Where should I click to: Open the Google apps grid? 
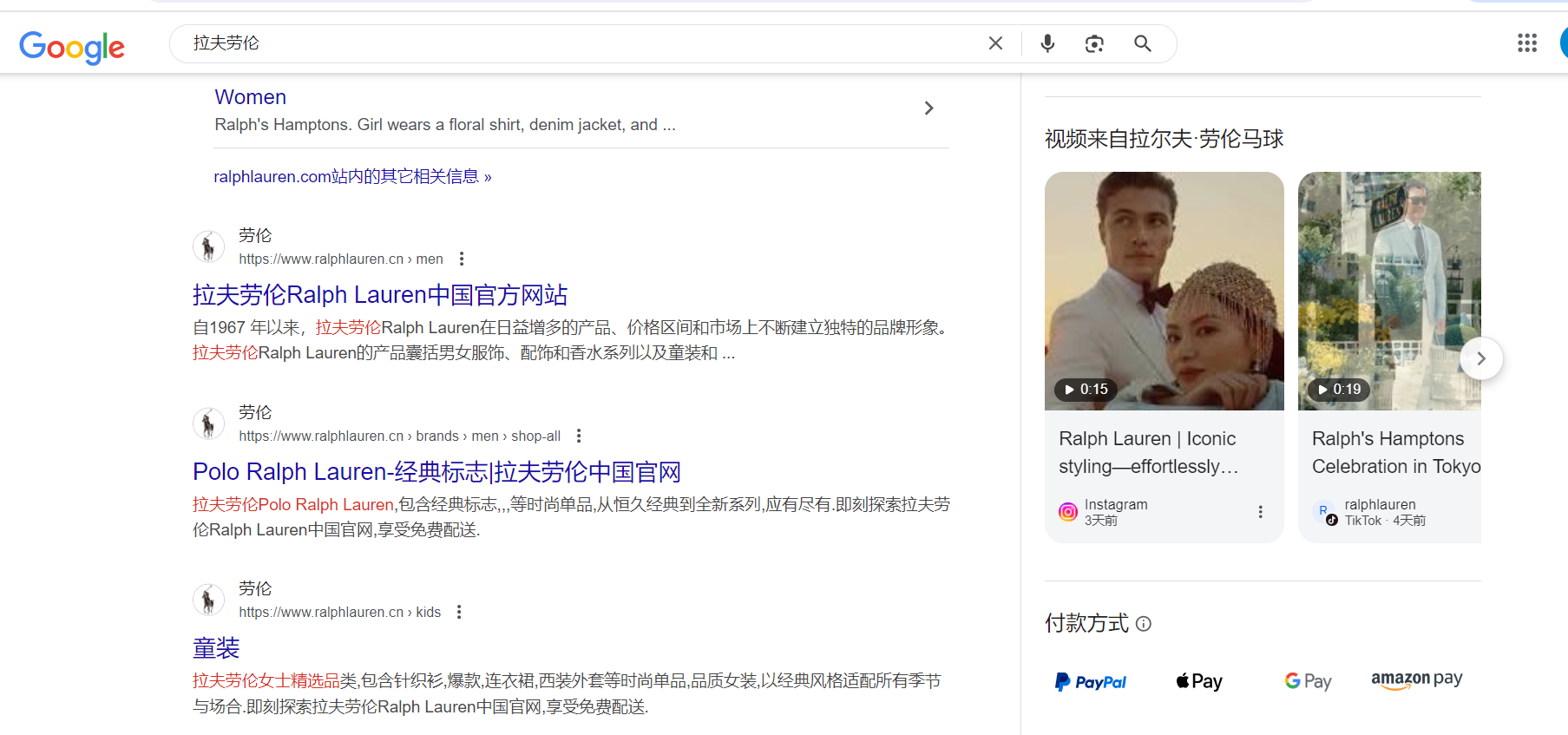pyautogui.click(x=1527, y=43)
